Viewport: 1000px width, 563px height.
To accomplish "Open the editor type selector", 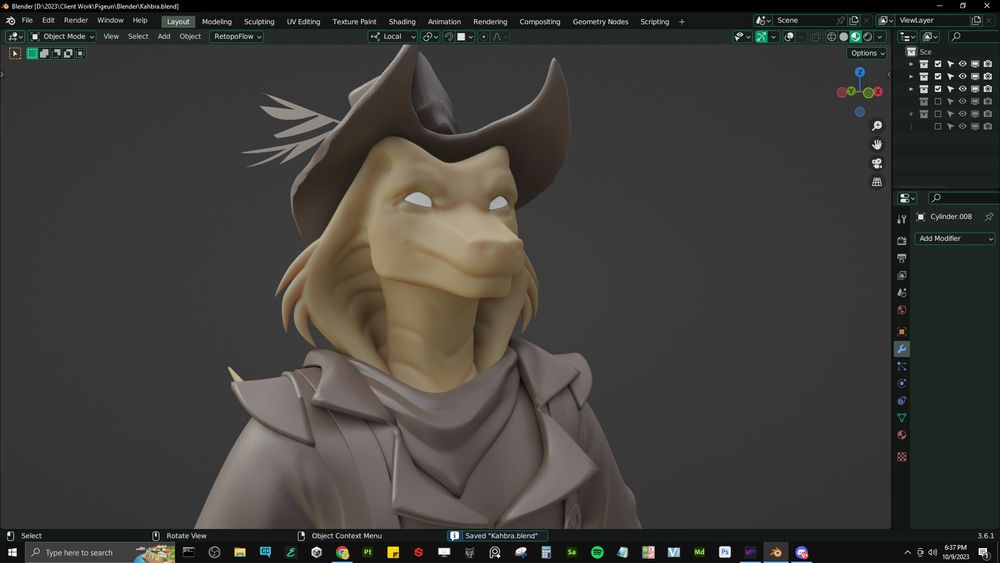I will 15,36.
